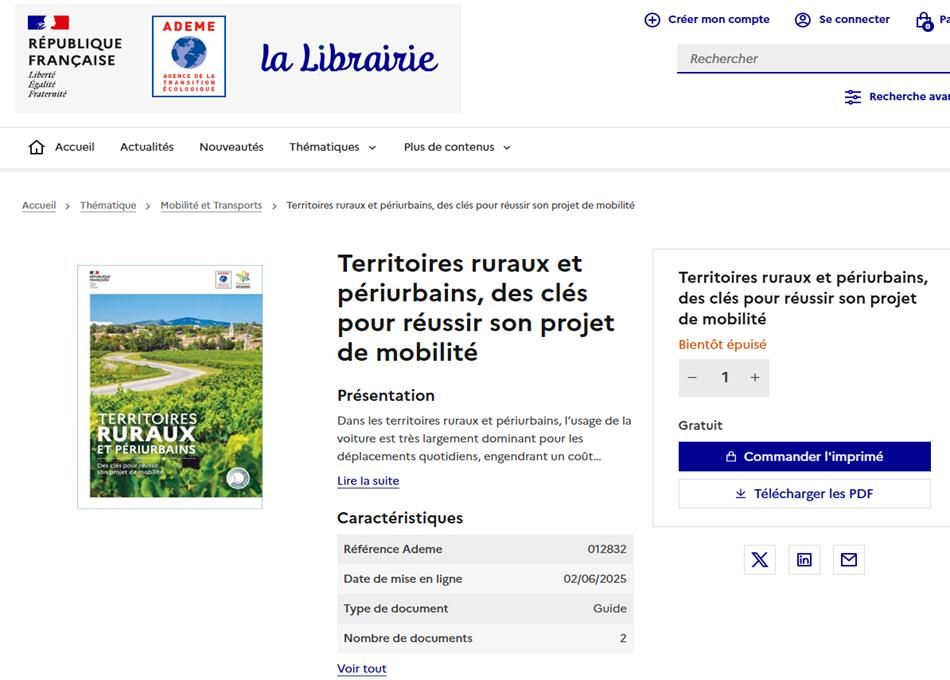Screen dimensions: 950x680
Task: Open the Actualités menu item
Action: tap(147, 147)
